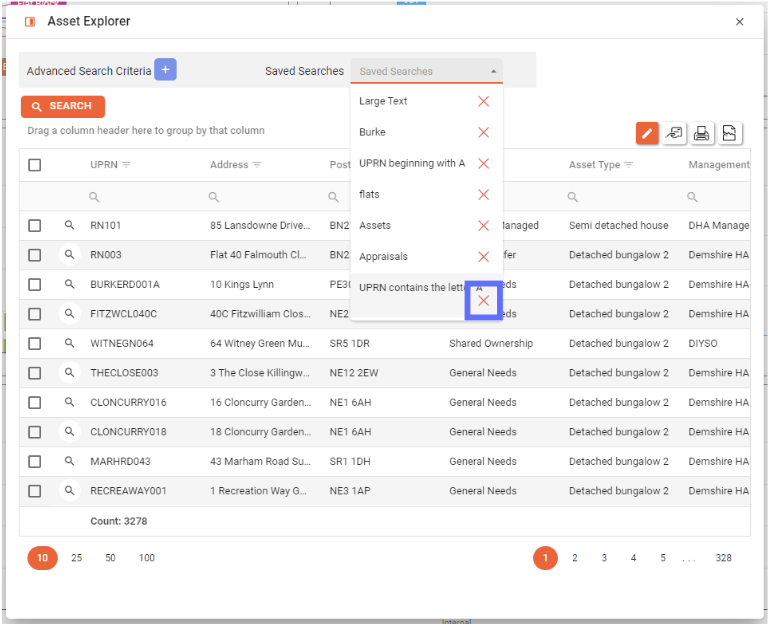Image resolution: width=770 pixels, height=624 pixels.
Task: Click the orange pencil edit icon
Action: (x=647, y=133)
